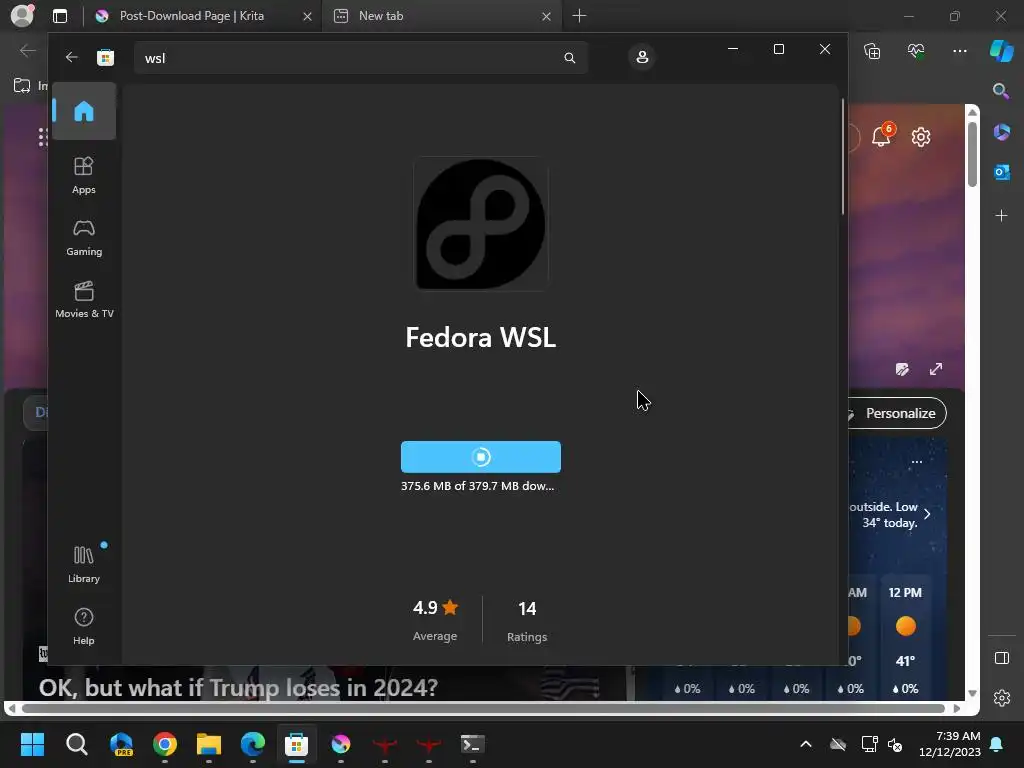The width and height of the screenshot is (1024, 768).
Task: Open Edge Settings and more menu
Action: (x=959, y=50)
